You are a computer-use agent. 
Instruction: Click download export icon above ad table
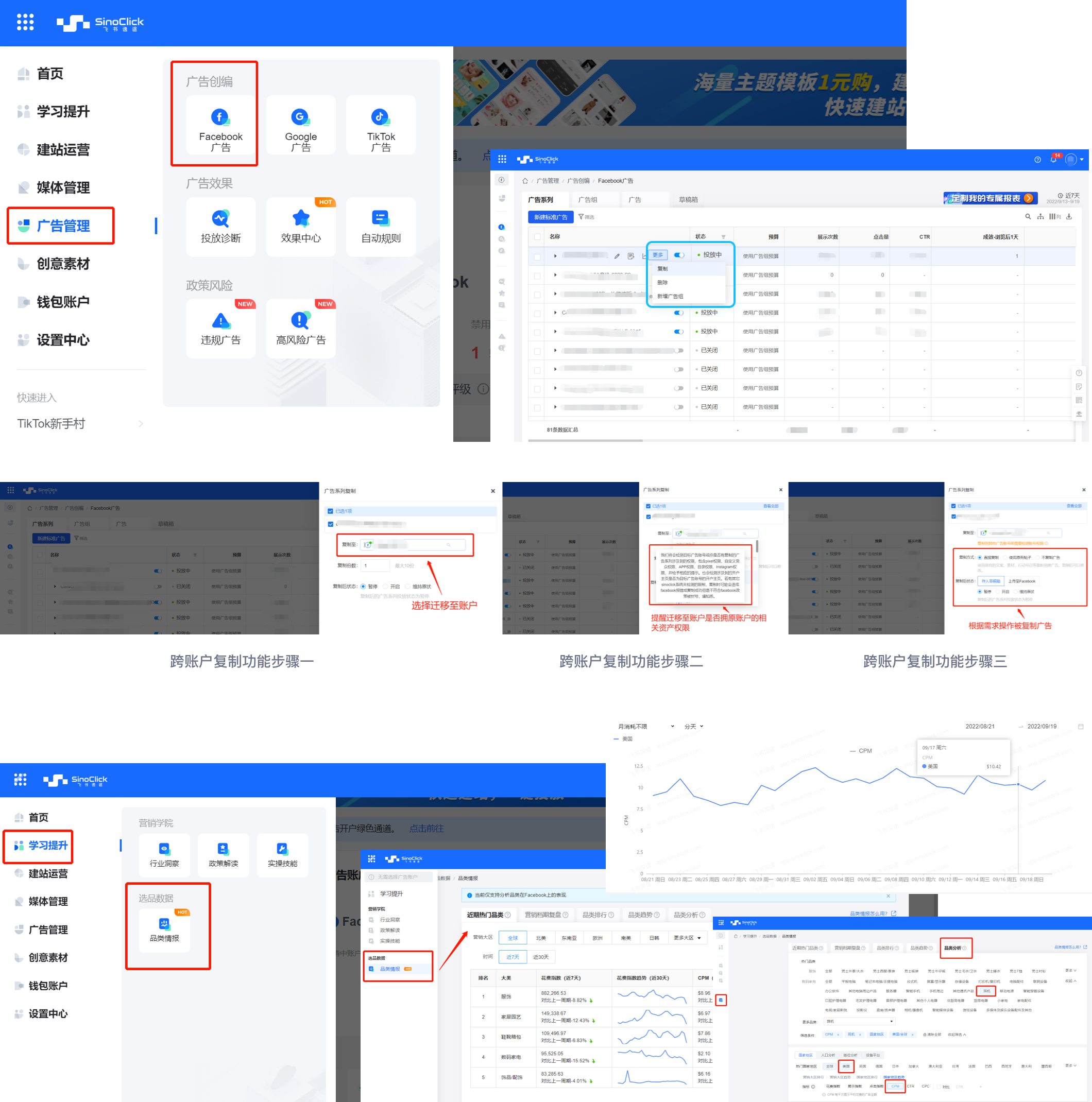pos(1069,217)
